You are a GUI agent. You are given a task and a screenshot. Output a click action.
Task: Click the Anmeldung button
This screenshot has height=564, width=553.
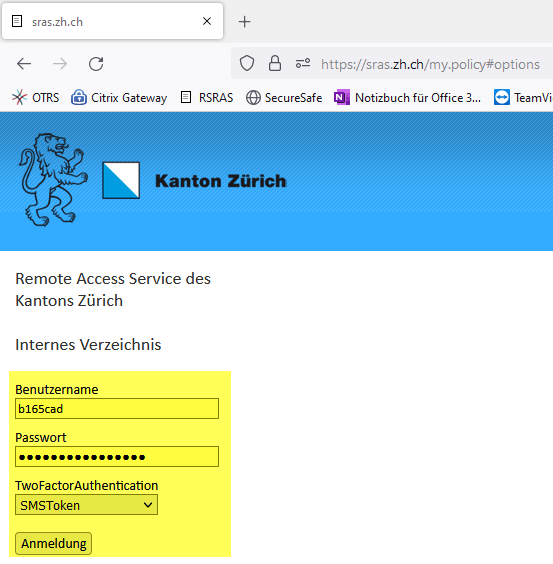coord(54,543)
